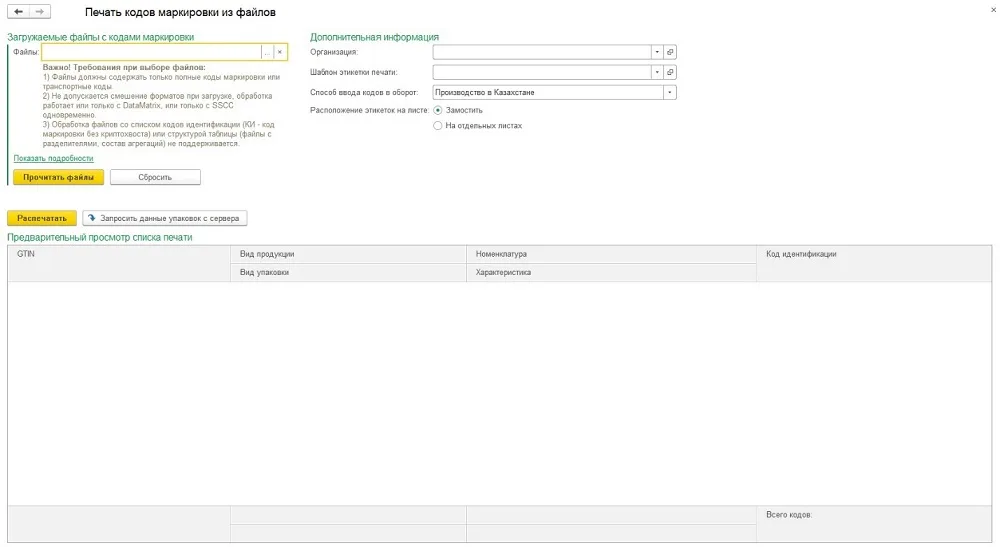1000x547 pixels.
Task: Click the Предварительный просмотр списка печати heading
Action: (x=99, y=237)
